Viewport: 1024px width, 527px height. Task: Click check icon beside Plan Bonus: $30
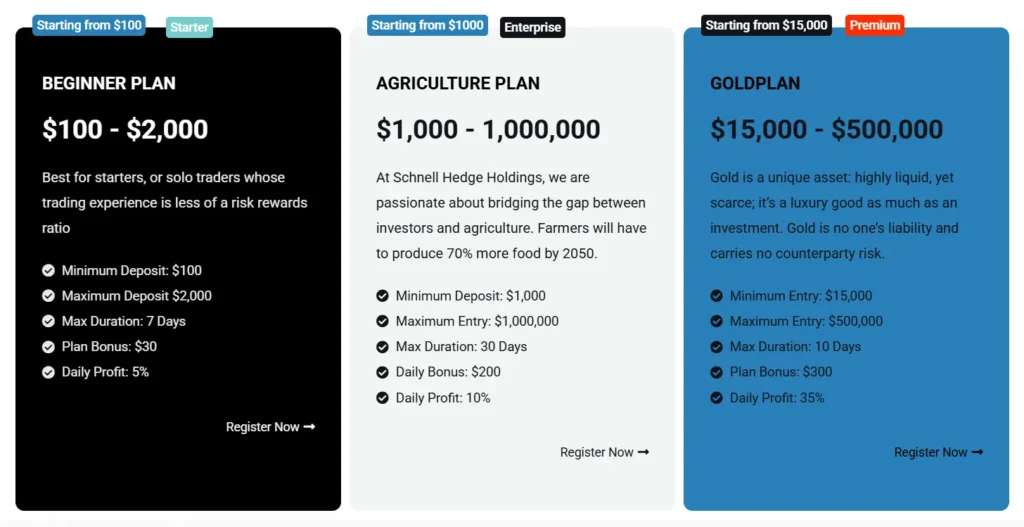(49, 347)
